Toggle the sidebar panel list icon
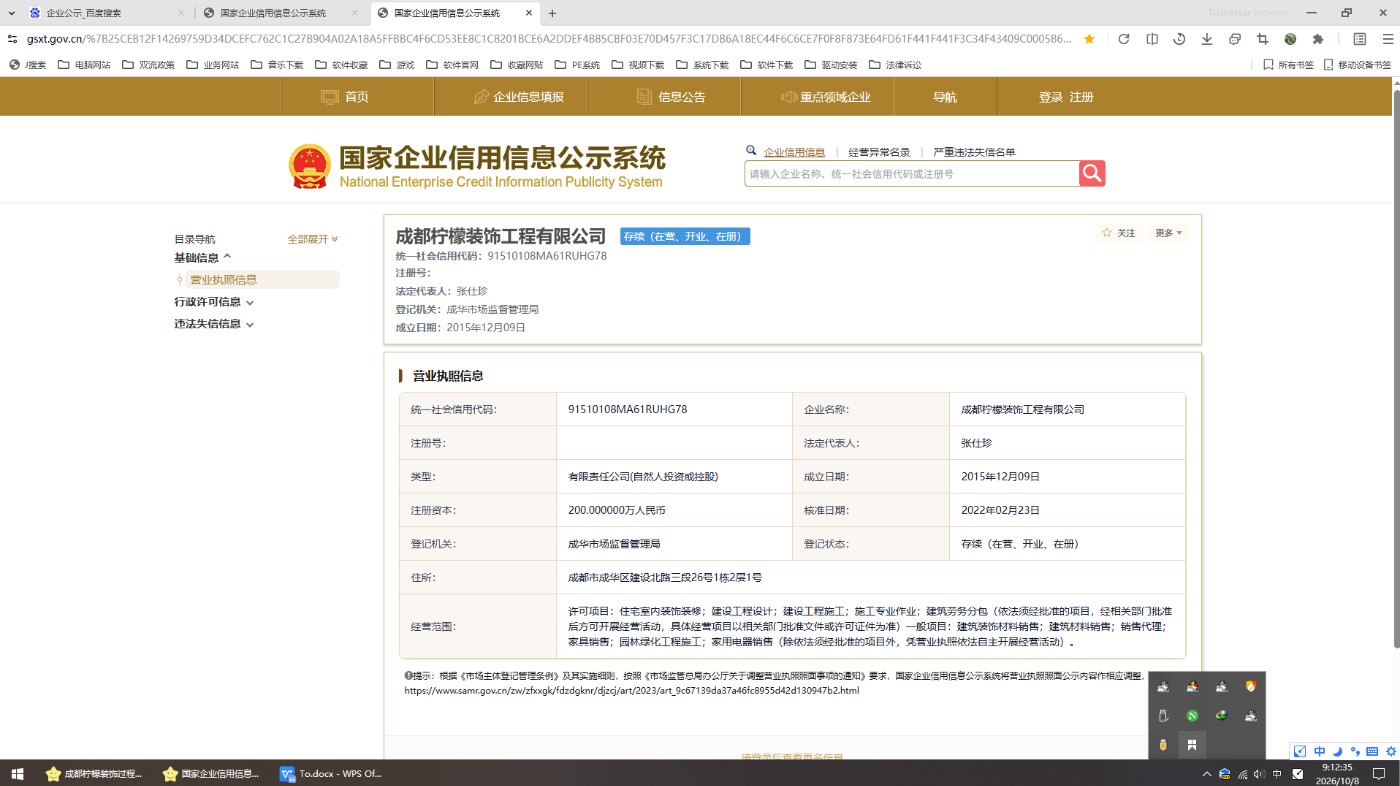Image resolution: width=1400 pixels, height=786 pixels. 1359,39
